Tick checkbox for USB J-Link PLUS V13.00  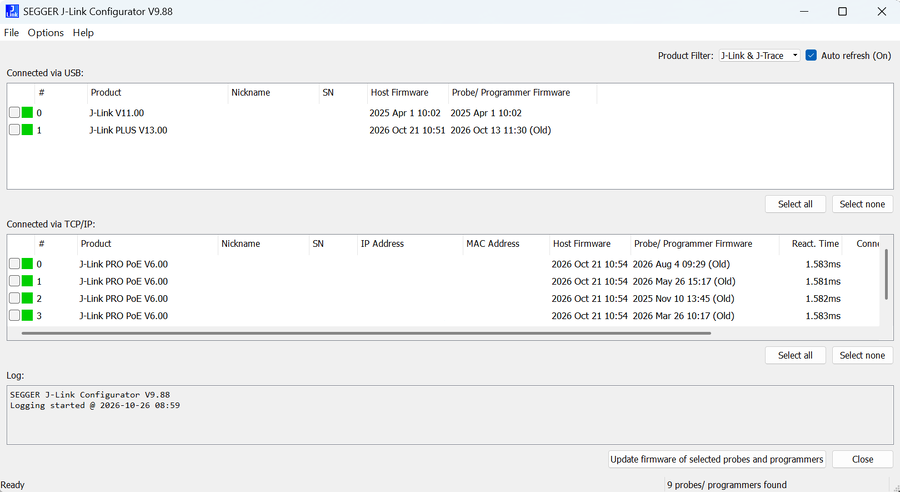[14, 130]
